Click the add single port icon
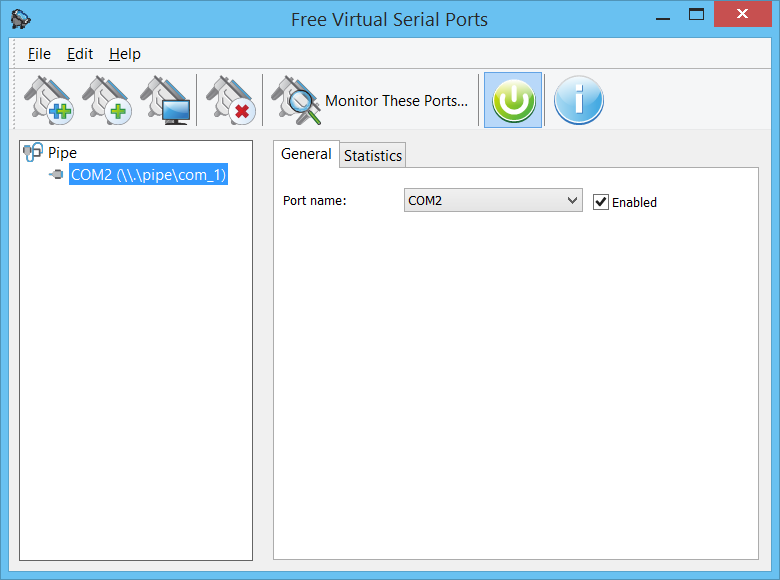Screen dimensions: 780x580 107,100
